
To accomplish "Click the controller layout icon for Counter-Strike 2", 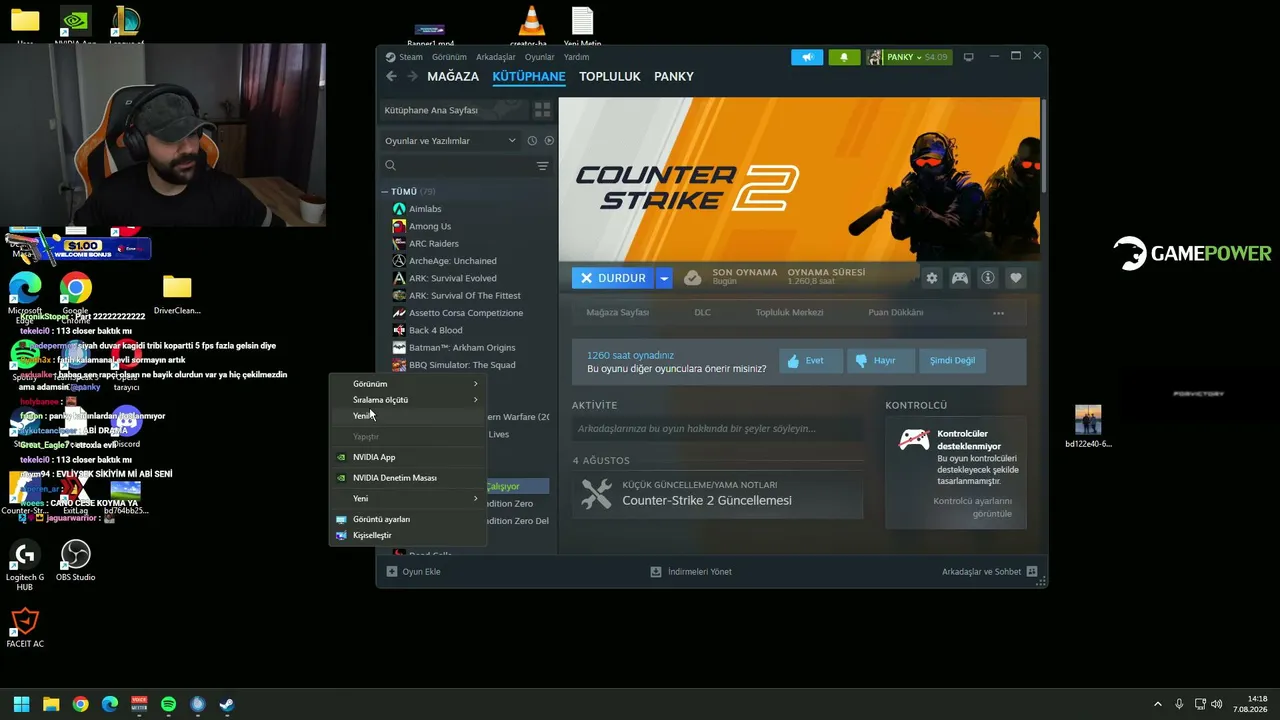I will point(960,278).
